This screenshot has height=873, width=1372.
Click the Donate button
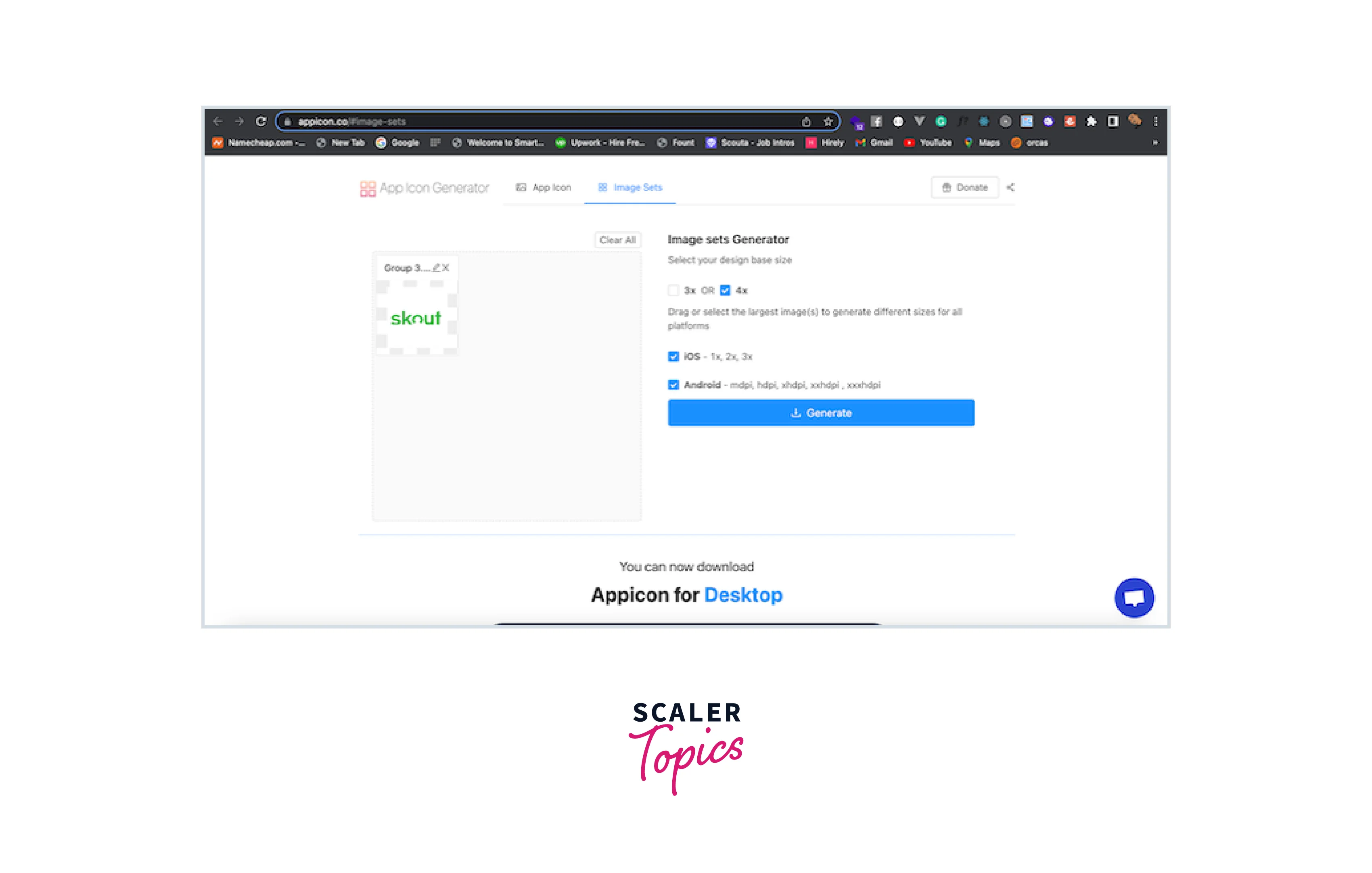point(964,188)
